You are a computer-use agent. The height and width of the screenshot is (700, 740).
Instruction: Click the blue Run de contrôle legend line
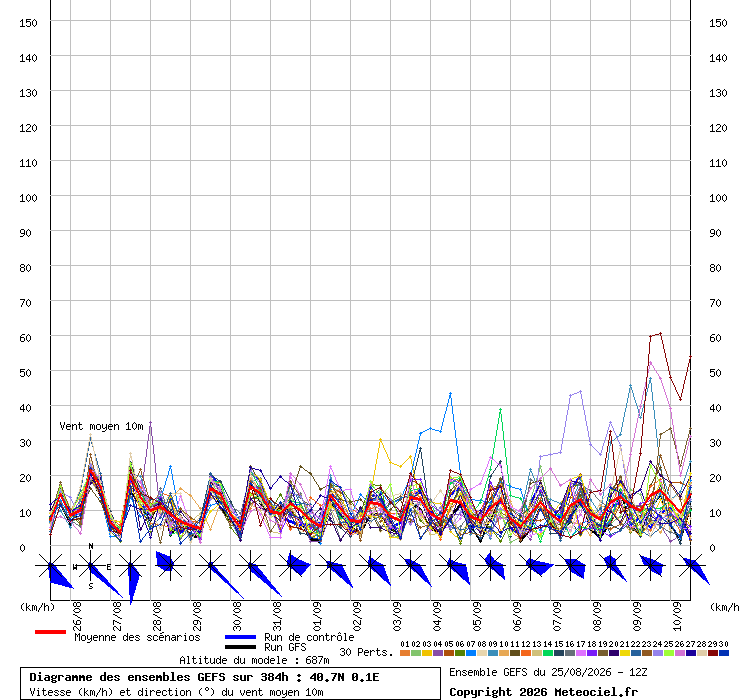(x=241, y=637)
